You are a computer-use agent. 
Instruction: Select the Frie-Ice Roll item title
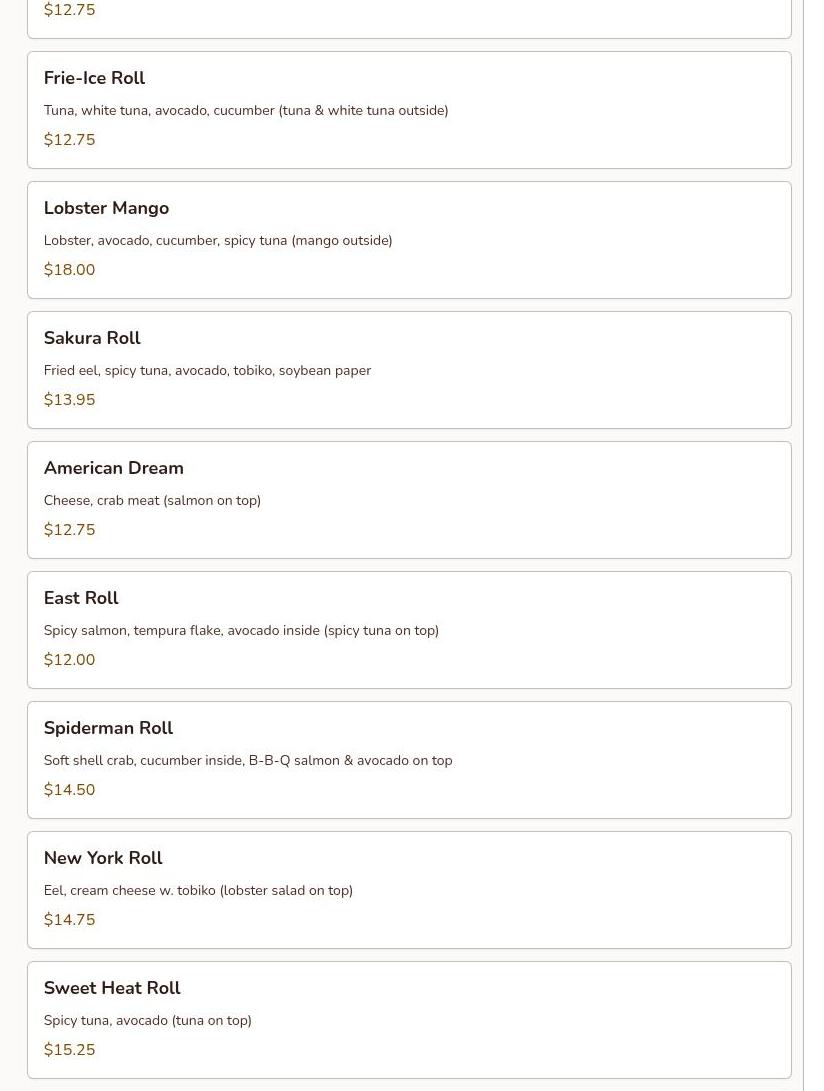coord(94,78)
